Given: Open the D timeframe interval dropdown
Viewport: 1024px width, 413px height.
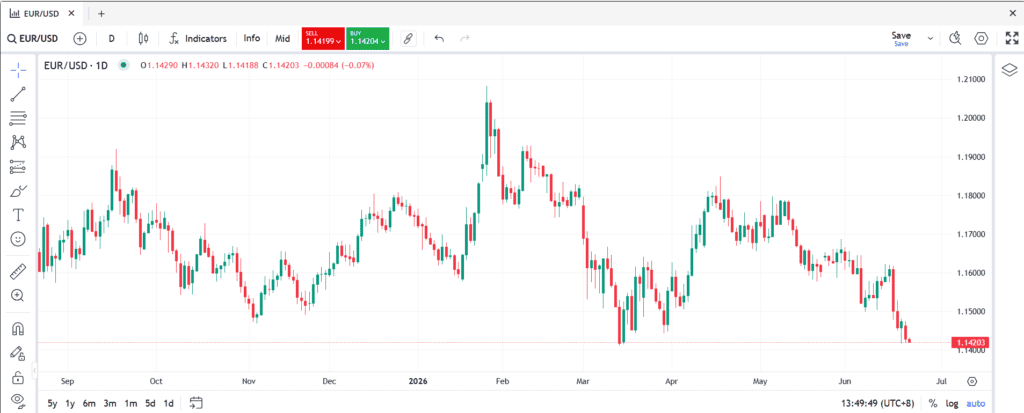Looking at the screenshot, I should (x=112, y=39).
